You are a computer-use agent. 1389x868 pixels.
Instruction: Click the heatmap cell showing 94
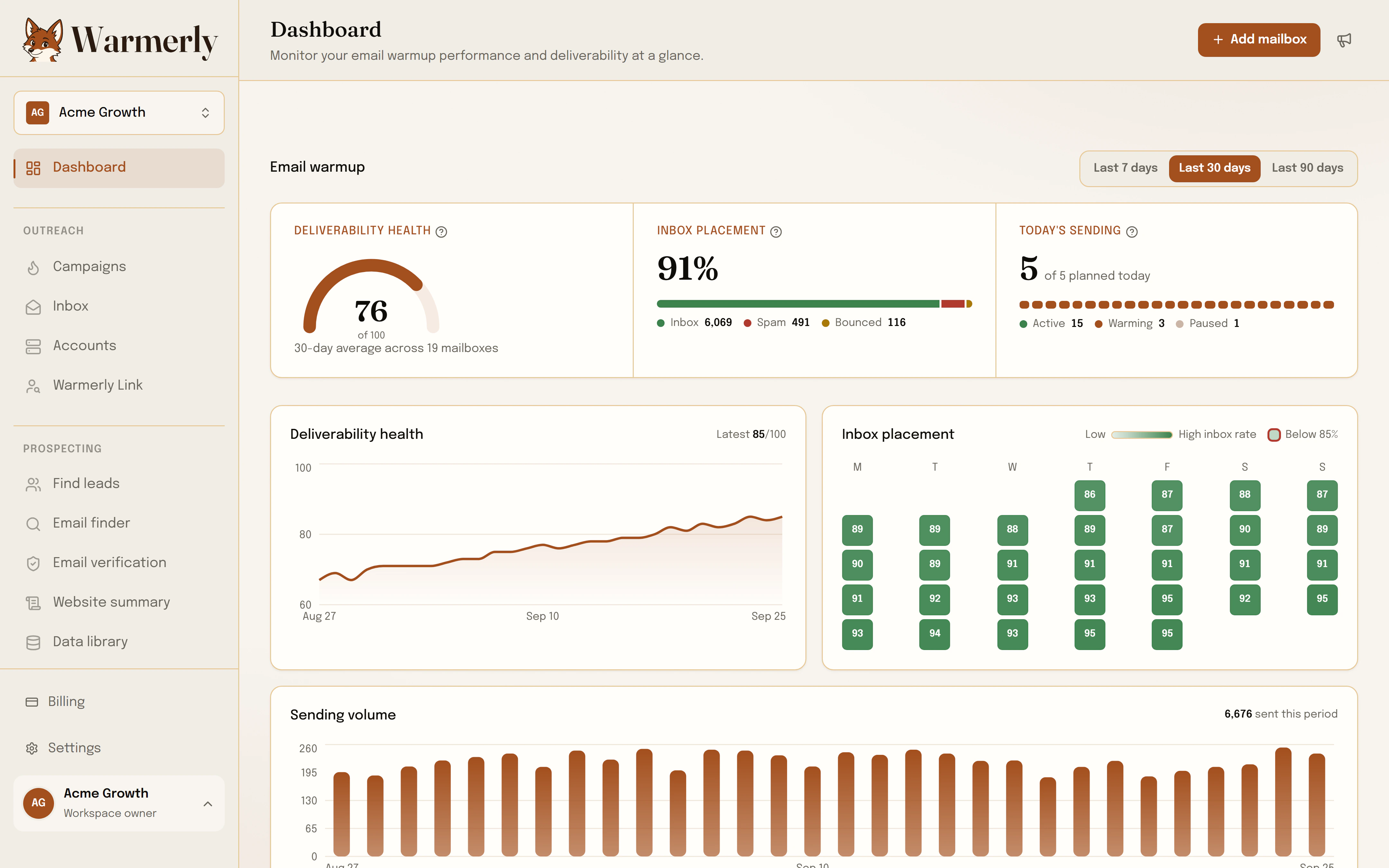tap(934, 634)
